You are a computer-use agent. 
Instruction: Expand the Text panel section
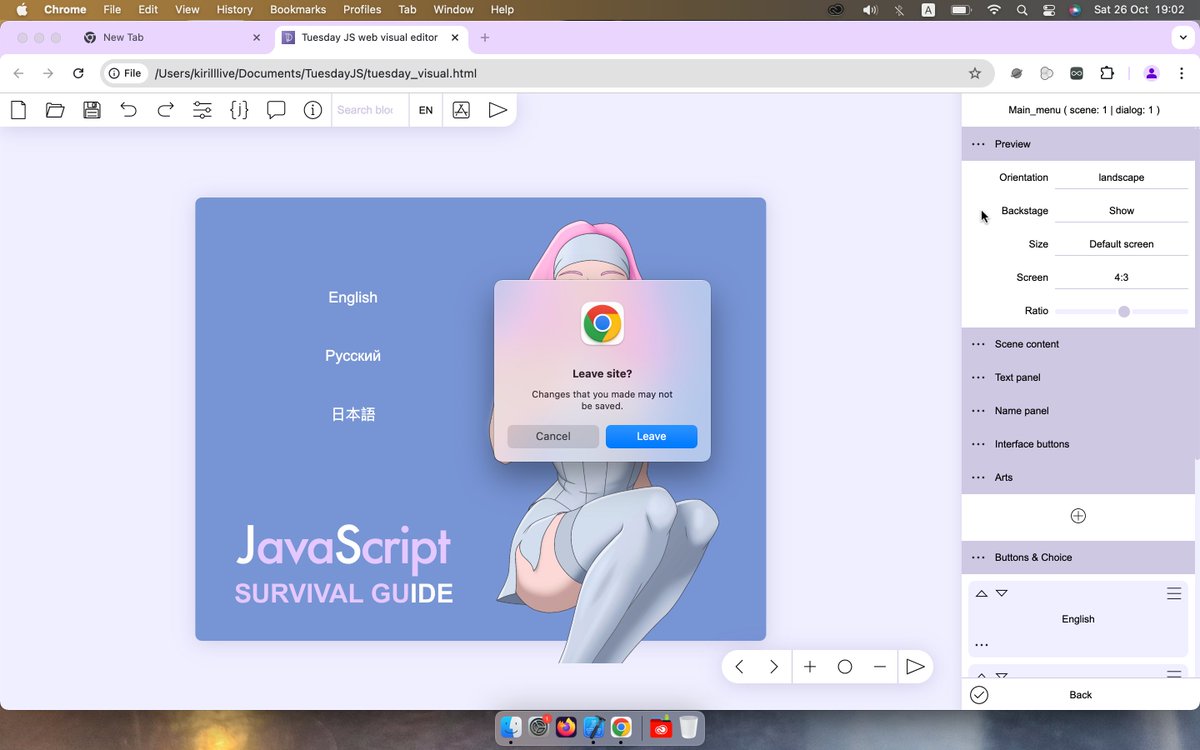click(1078, 377)
